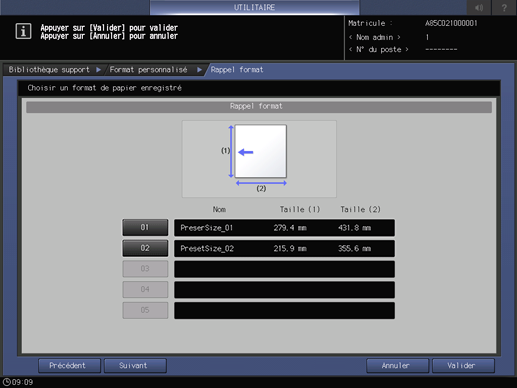
Task: Click Choisir un format de papier enregistré
Action: click(x=104, y=88)
